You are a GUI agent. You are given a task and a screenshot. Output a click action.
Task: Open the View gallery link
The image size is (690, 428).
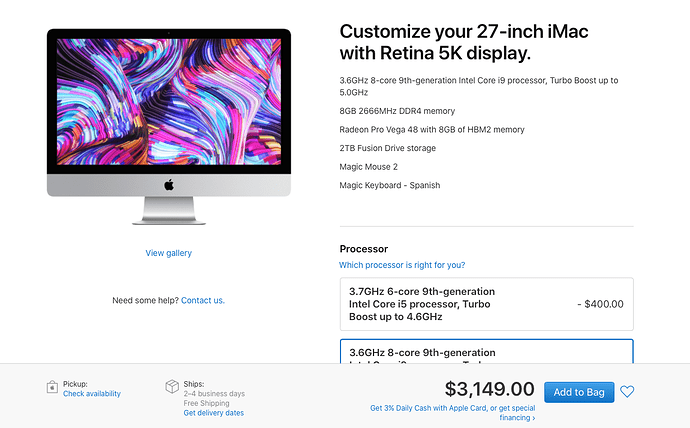coord(169,253)
